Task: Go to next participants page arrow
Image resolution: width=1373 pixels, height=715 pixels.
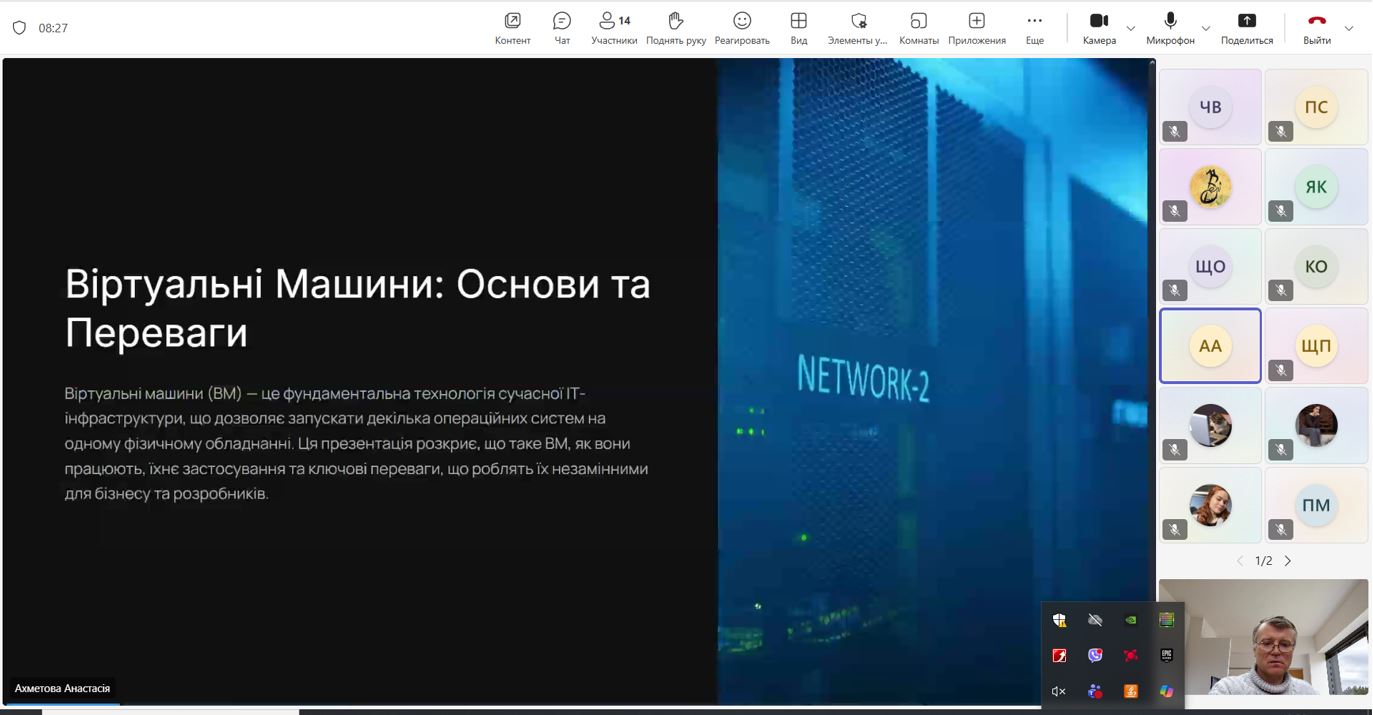Action: pos(1288,561)
